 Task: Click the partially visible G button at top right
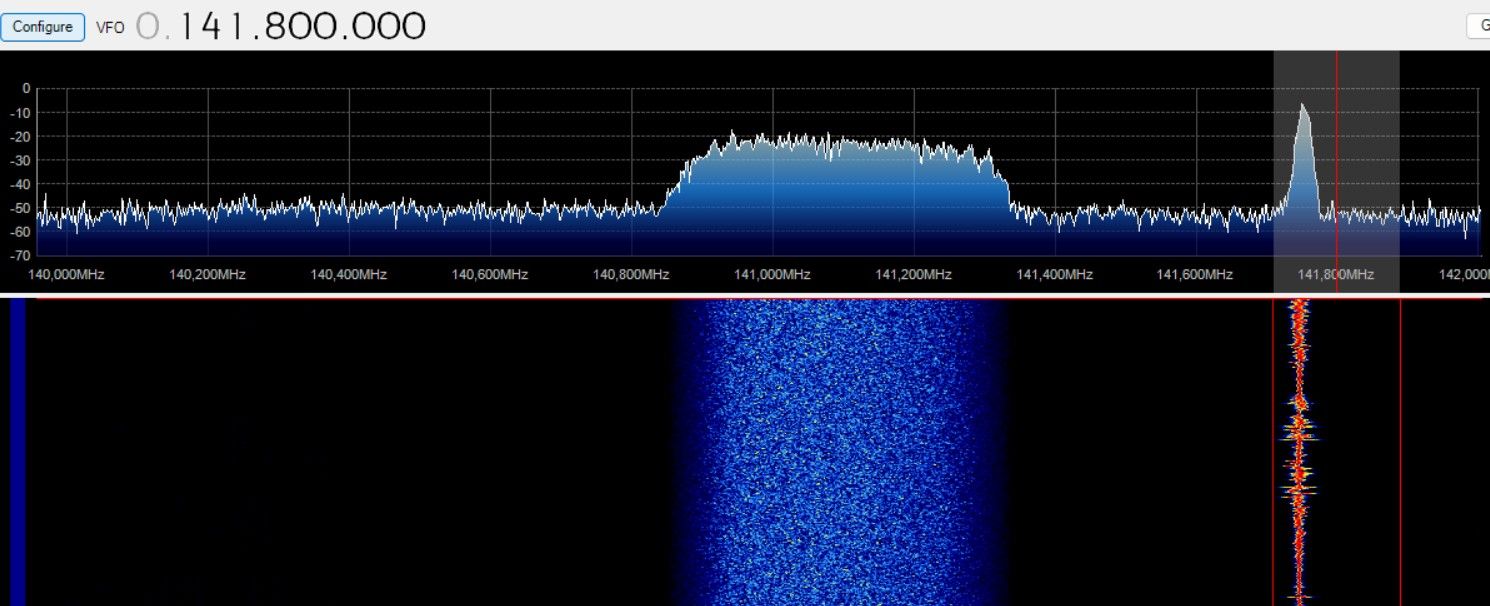(1479, 27)
